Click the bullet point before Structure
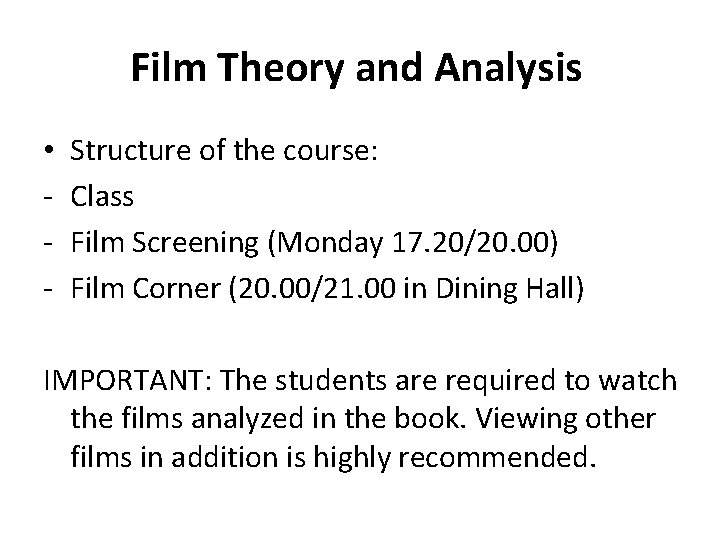Image resolution: width=720 pixels, height=540 pixels. tap(49, 150)
